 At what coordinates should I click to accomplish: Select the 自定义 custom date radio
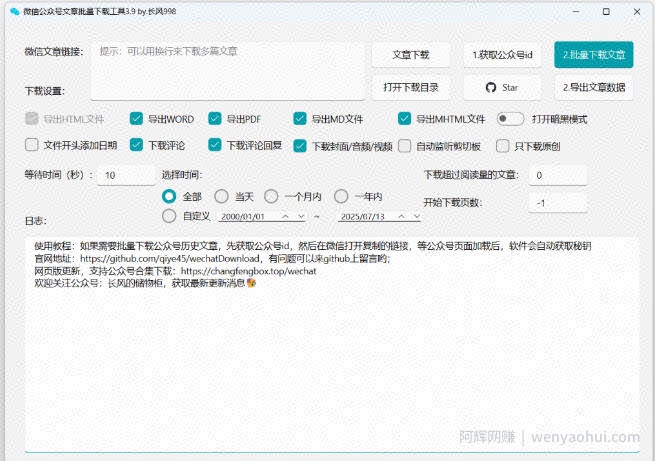[x=169, y=216]
